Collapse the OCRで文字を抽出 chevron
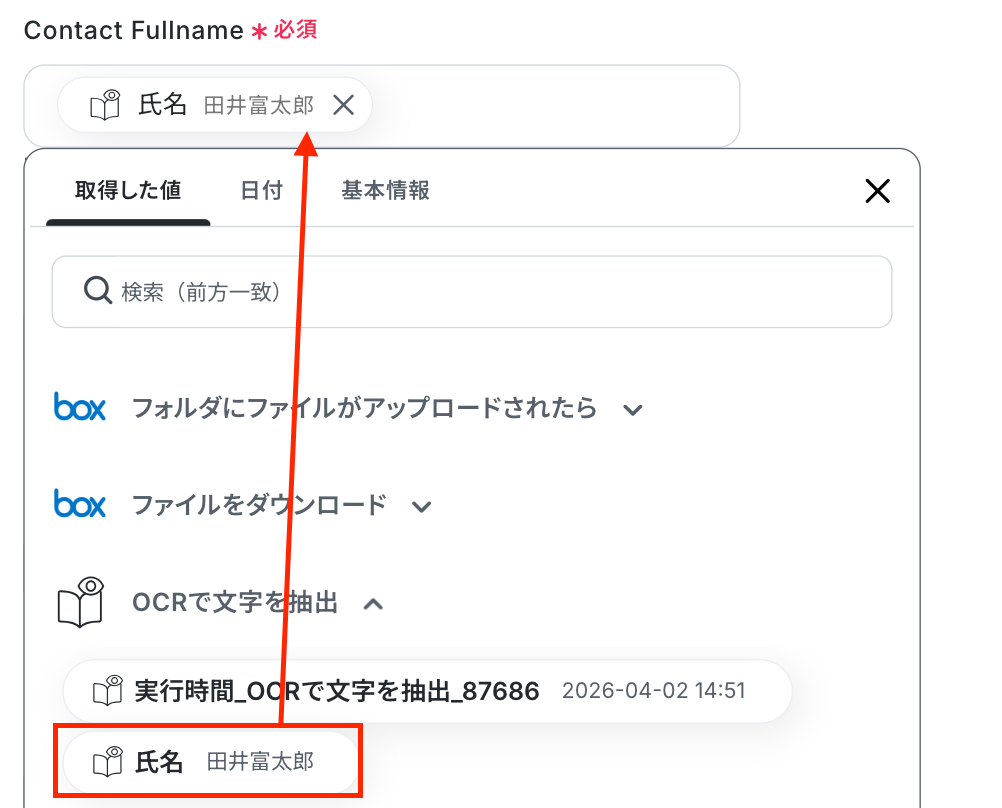 pos(373,603)
